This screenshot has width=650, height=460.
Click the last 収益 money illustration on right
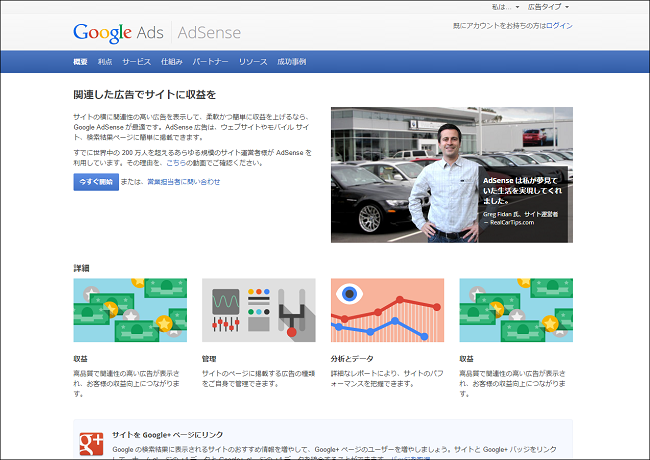click(x=516, y=310)
